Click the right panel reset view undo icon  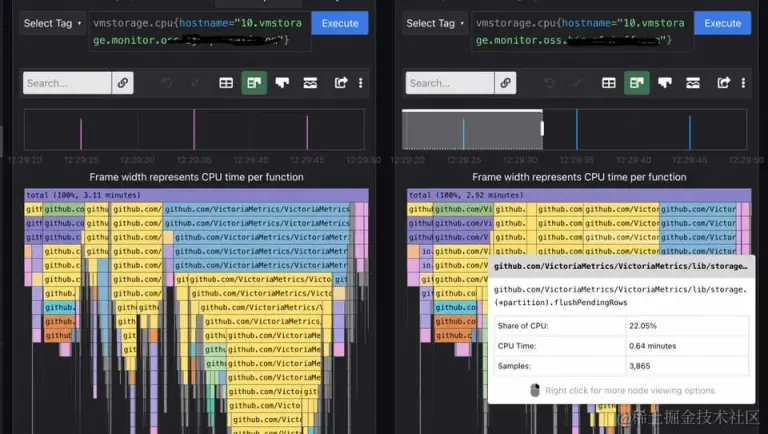click(550, 83)
